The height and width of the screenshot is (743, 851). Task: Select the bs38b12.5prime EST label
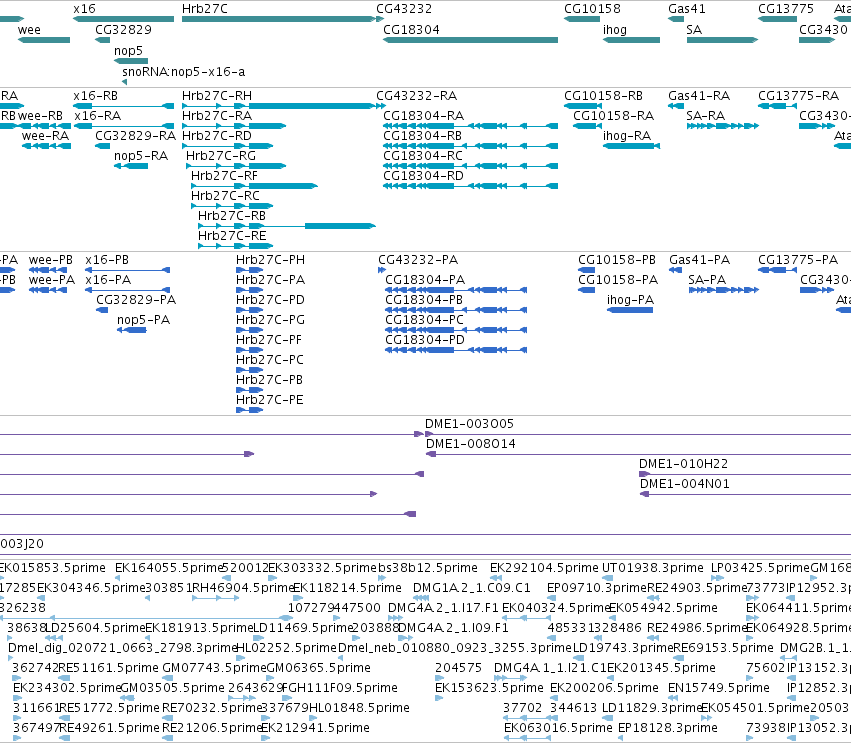pos(428,568)
